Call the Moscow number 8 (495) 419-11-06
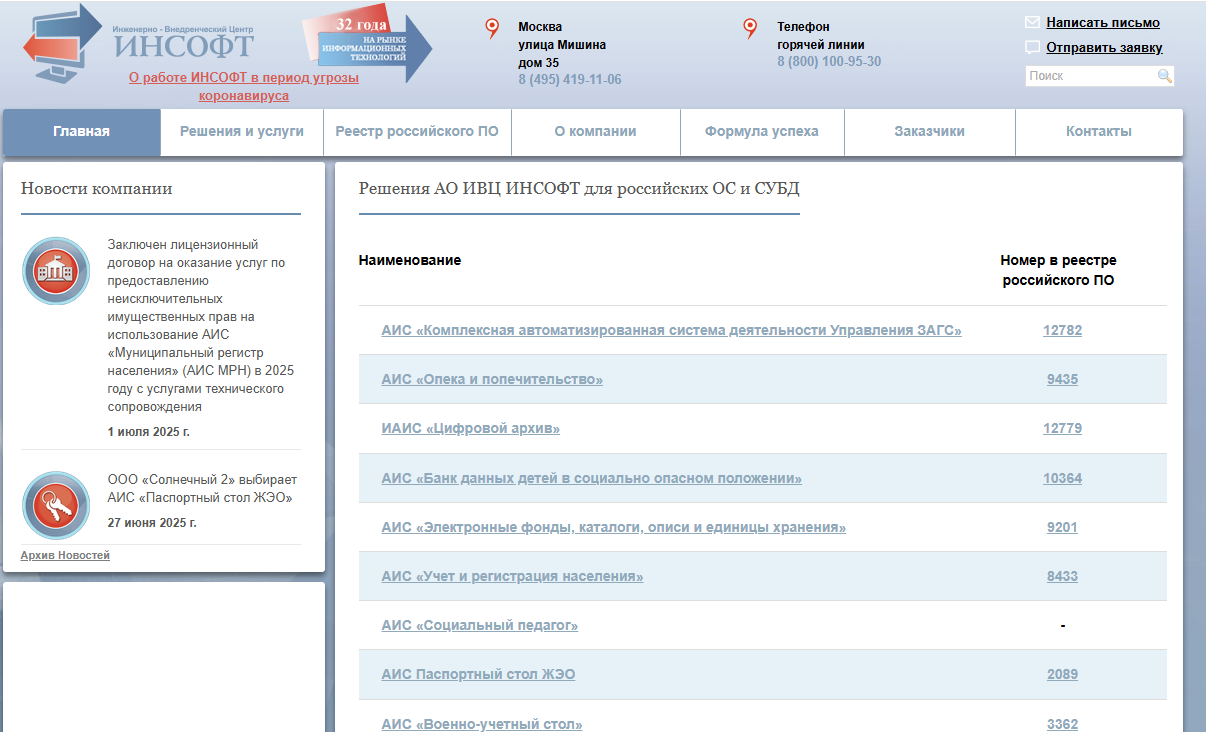The height and width of the screenshot is (732, 1206). pos(570,80)
